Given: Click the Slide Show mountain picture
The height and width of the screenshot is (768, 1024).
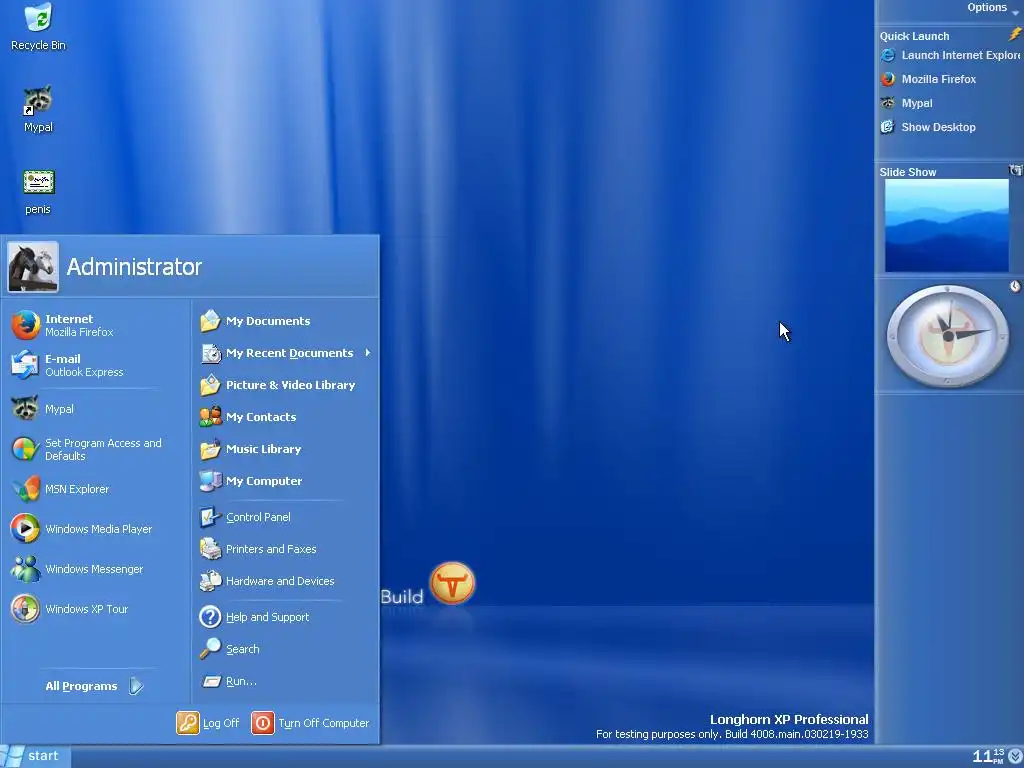Looking at the screenshot, I should tap(946, 226).
